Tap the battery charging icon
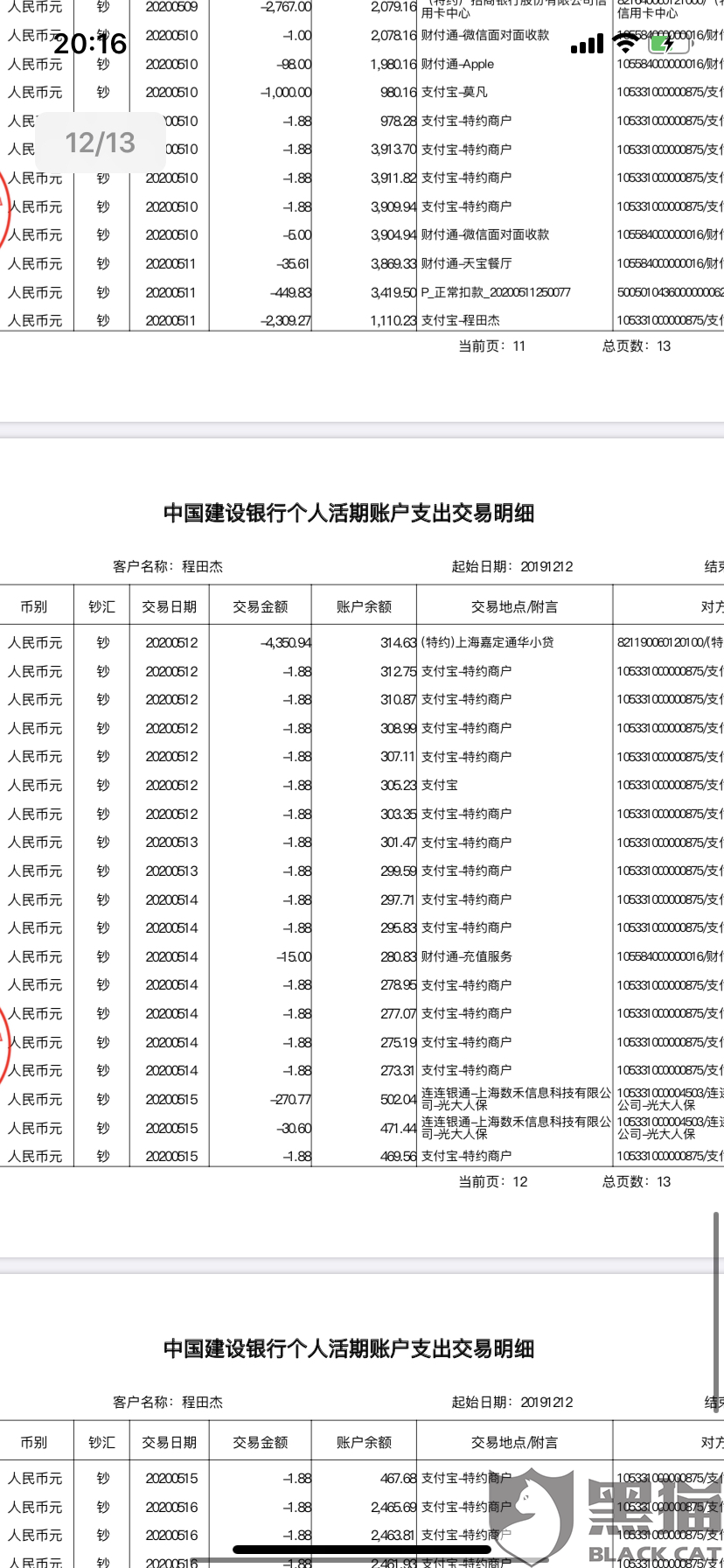724x1568 pixels. tap(669, 44)
